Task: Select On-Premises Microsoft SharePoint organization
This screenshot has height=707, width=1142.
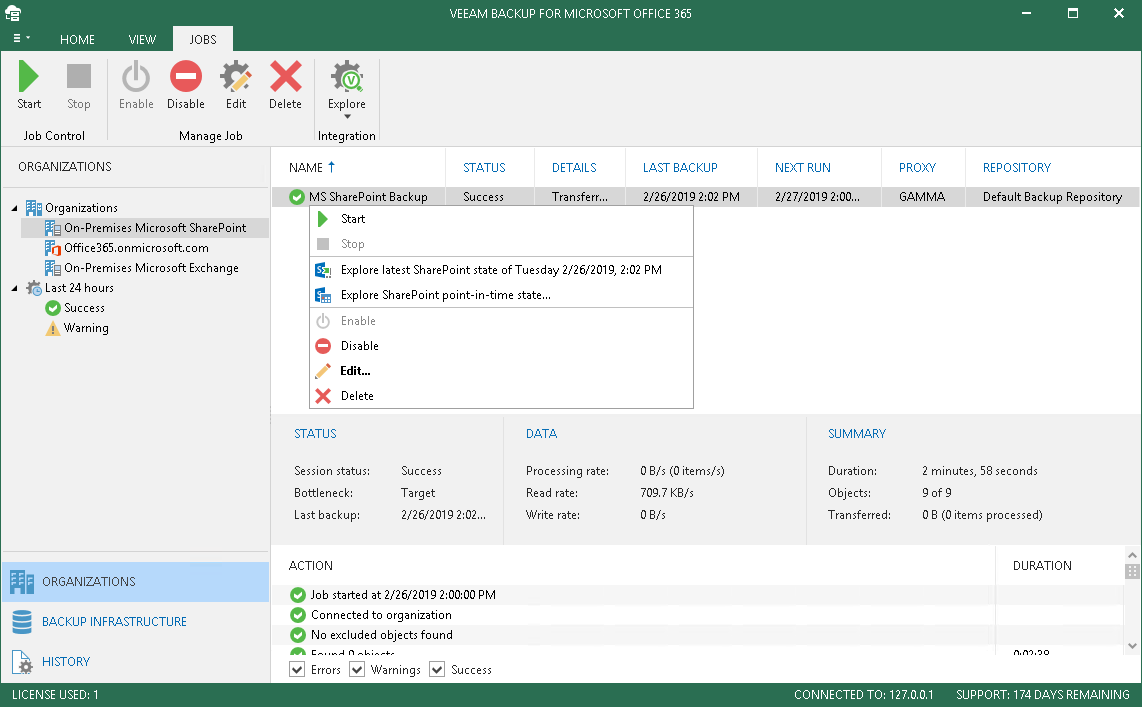Action: point(155,228)
